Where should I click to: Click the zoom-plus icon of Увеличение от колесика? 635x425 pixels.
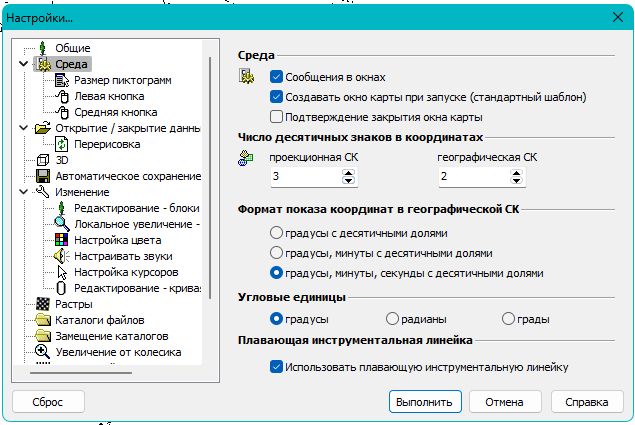tap(43, 352)
